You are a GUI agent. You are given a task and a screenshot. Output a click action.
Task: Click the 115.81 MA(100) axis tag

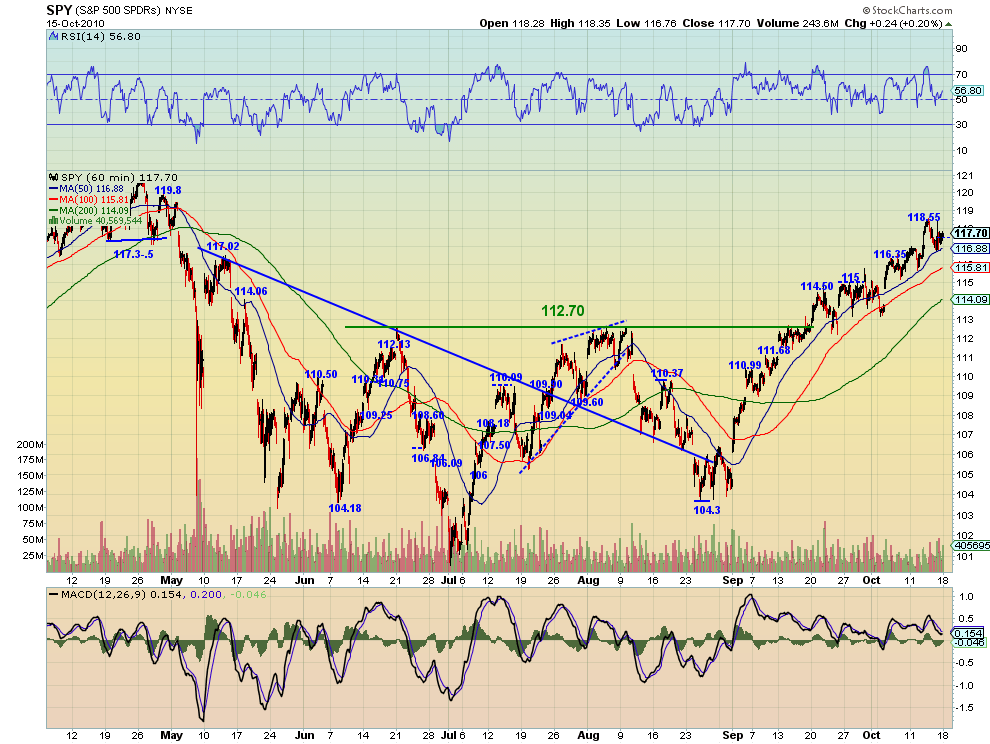coord(971,267)
